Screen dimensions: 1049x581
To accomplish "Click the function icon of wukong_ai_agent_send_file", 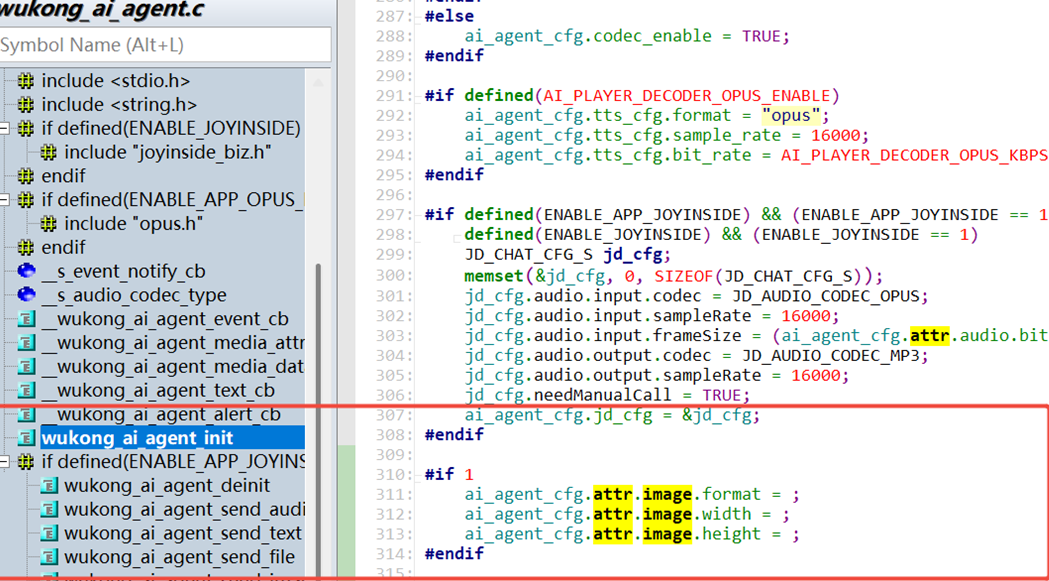I will pos(49,557).
